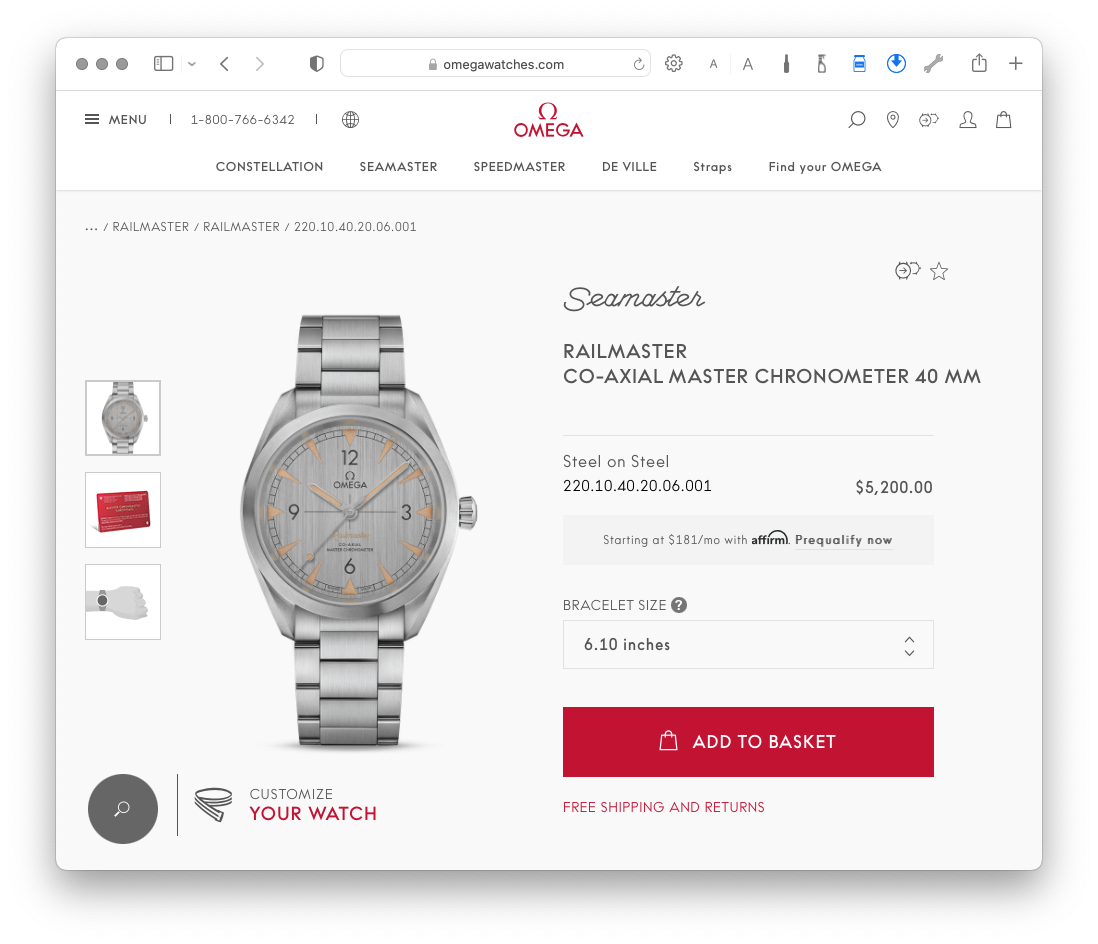Click the bracelet size help question mark

[679, 605]
